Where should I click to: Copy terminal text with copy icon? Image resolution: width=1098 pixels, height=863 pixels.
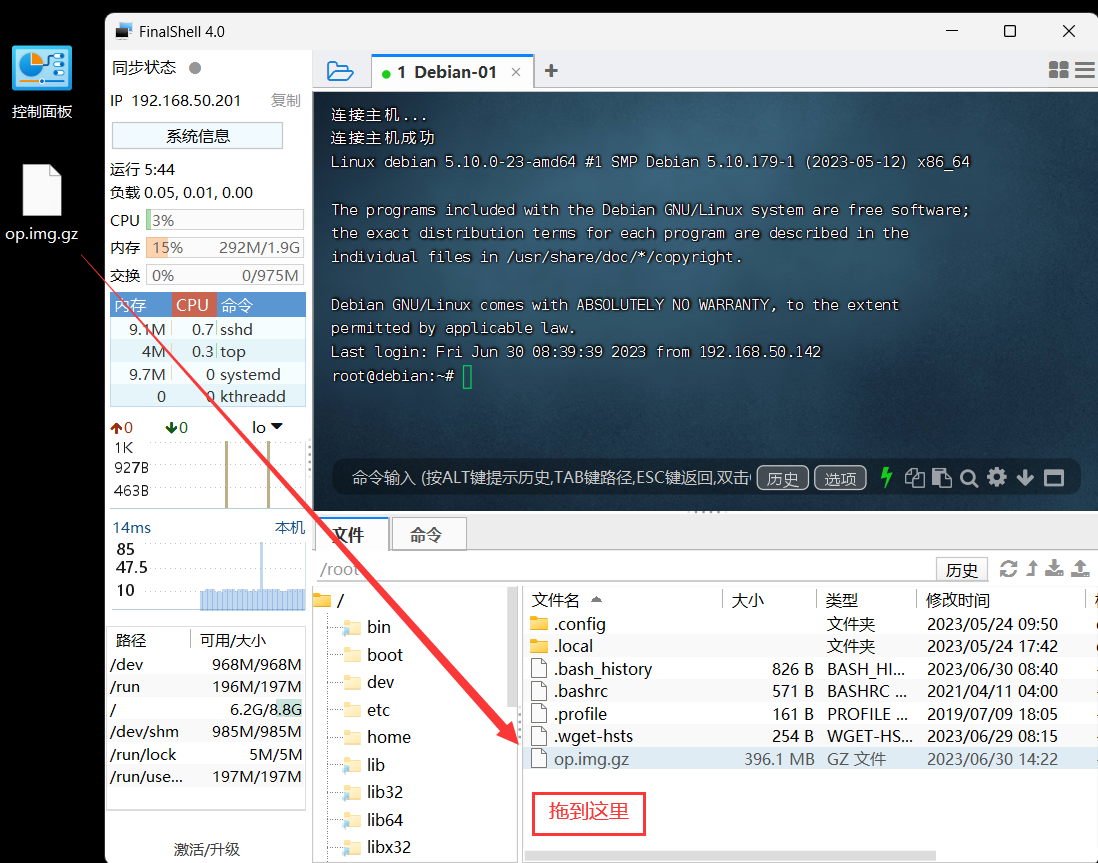click(x=915, y=478)
